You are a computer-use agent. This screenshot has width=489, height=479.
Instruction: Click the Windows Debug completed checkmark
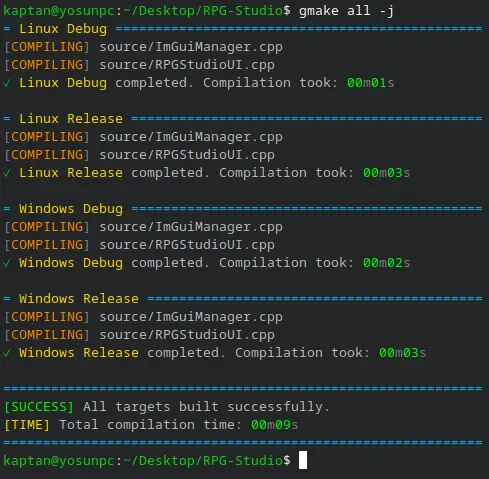coord(7,263)
